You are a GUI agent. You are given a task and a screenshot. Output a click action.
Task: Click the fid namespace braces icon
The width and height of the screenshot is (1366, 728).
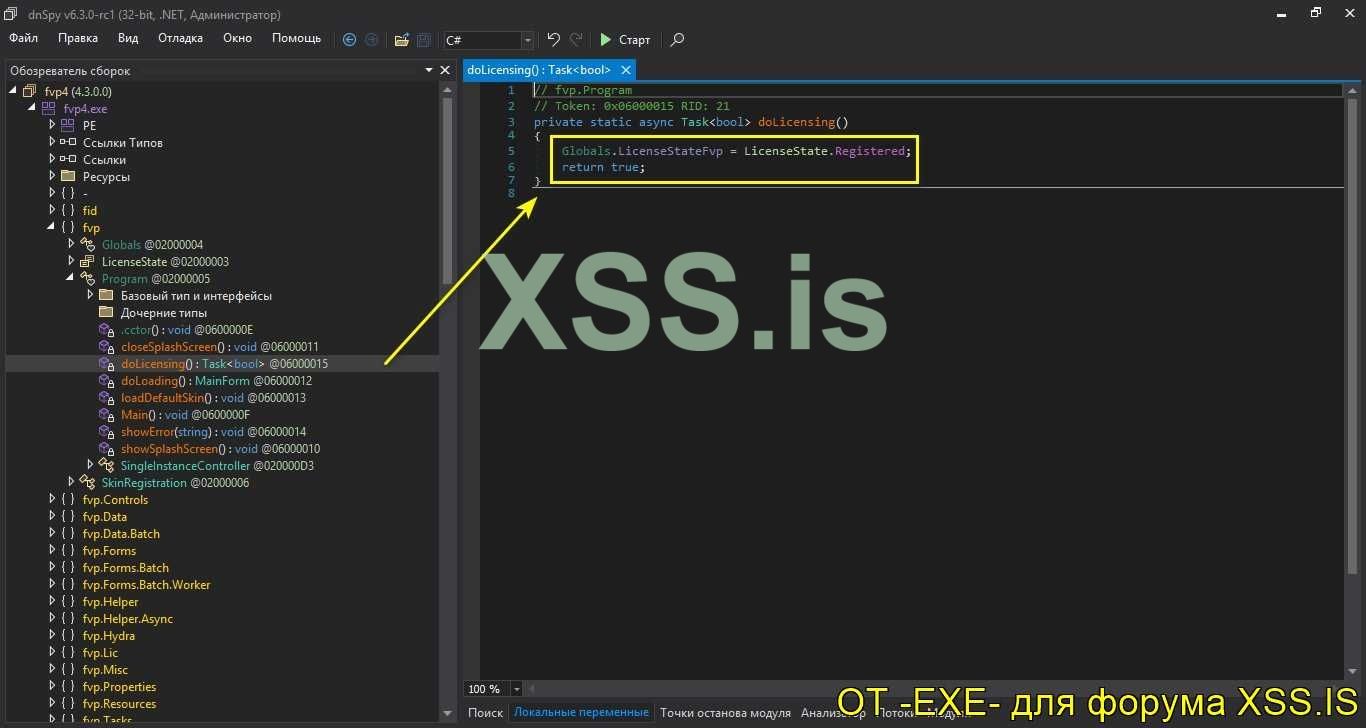67,211
